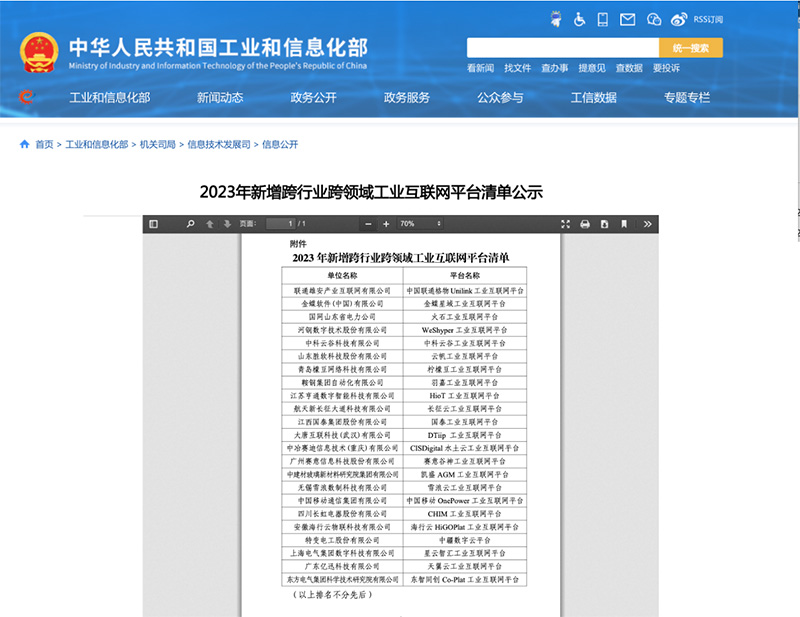This screenshot has width=800, height=617.
Task: Click table cell 中国移动 OnePower 工业互联网平台
Action: [x=465, y=501]
